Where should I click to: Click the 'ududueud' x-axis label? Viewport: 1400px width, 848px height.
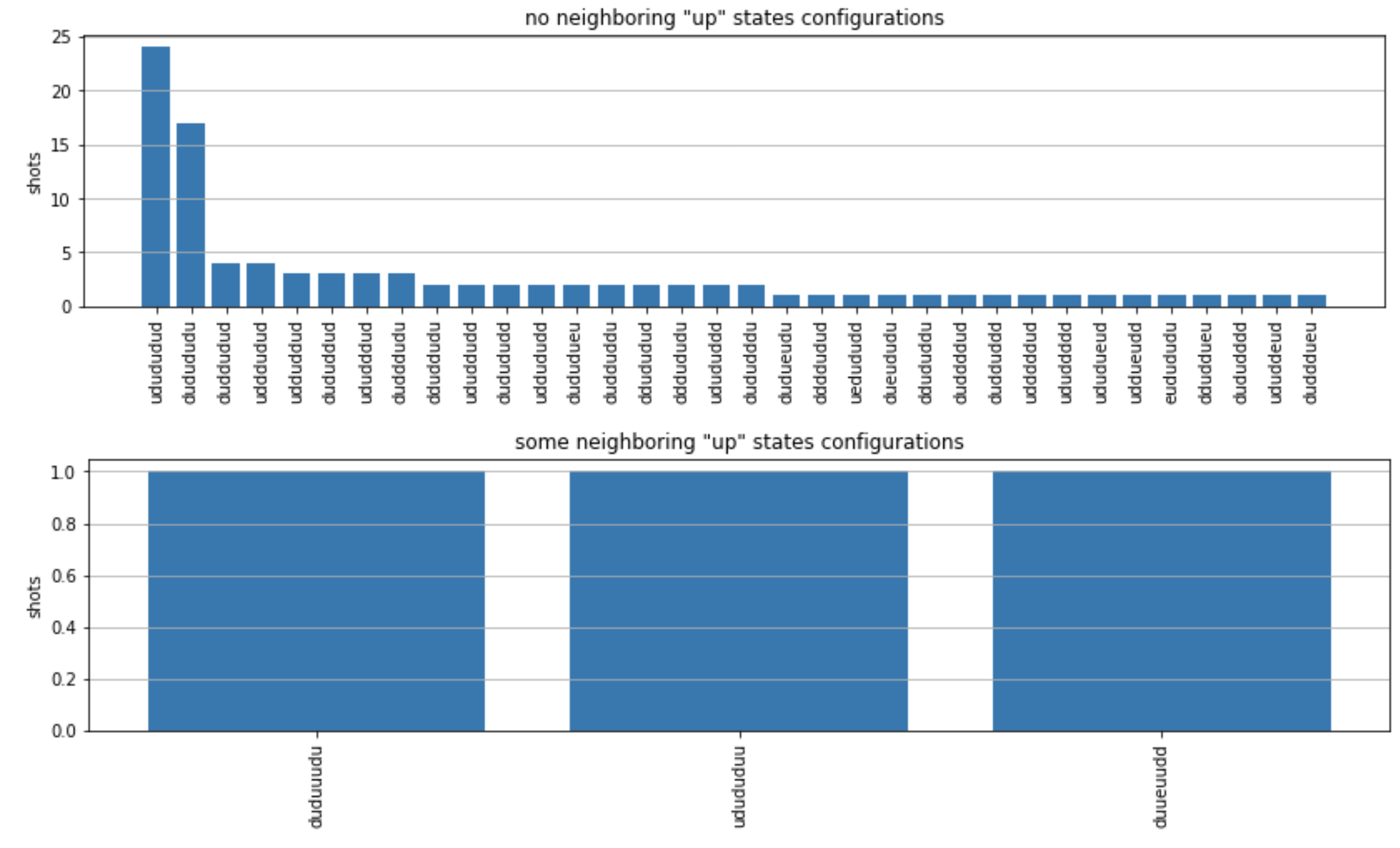pos(1100,363)
